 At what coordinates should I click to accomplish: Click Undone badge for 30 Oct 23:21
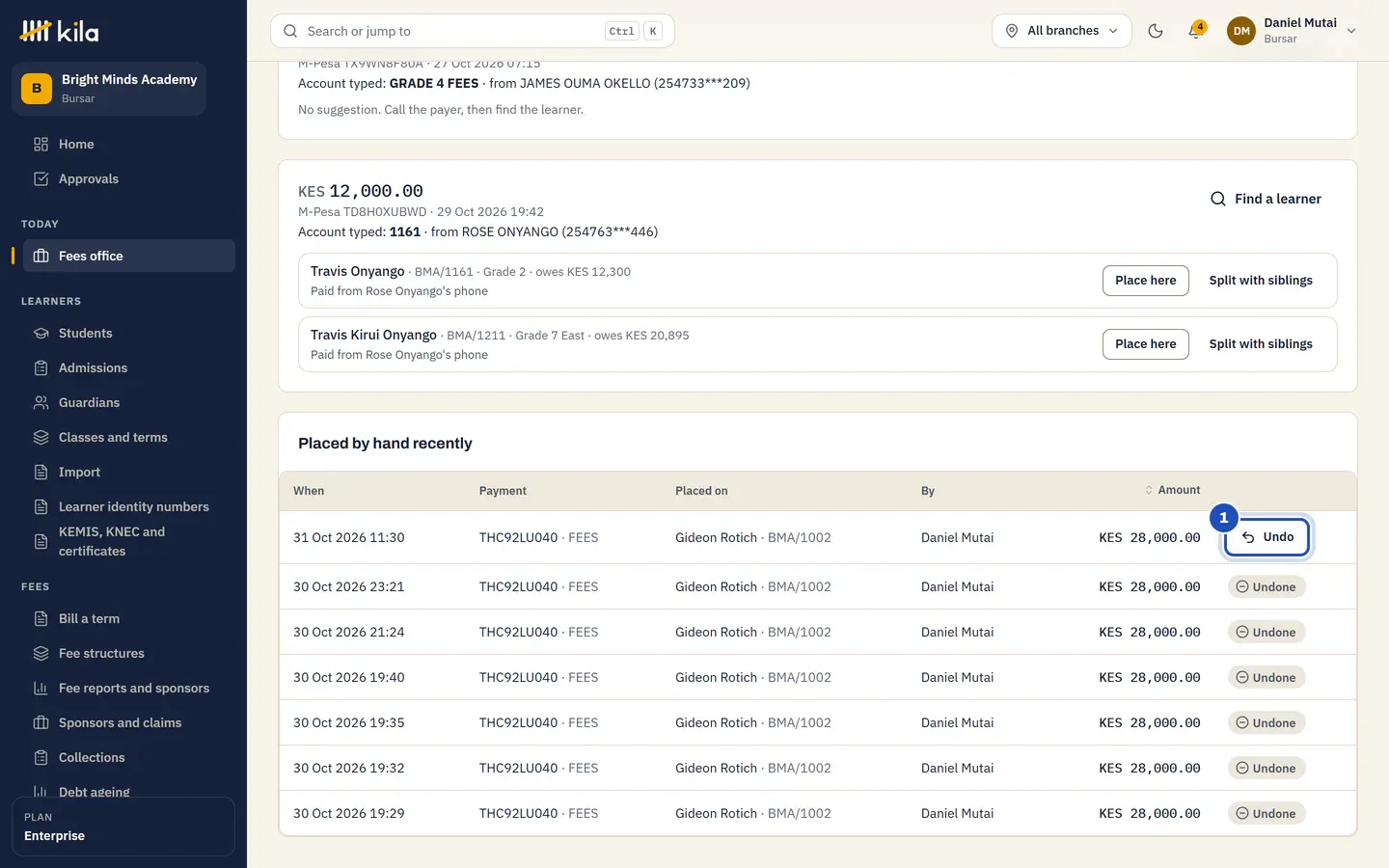click(x=1266, y=587)
